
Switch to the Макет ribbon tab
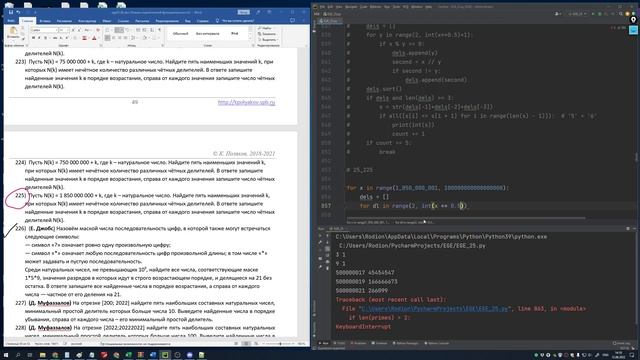(107, 21)
